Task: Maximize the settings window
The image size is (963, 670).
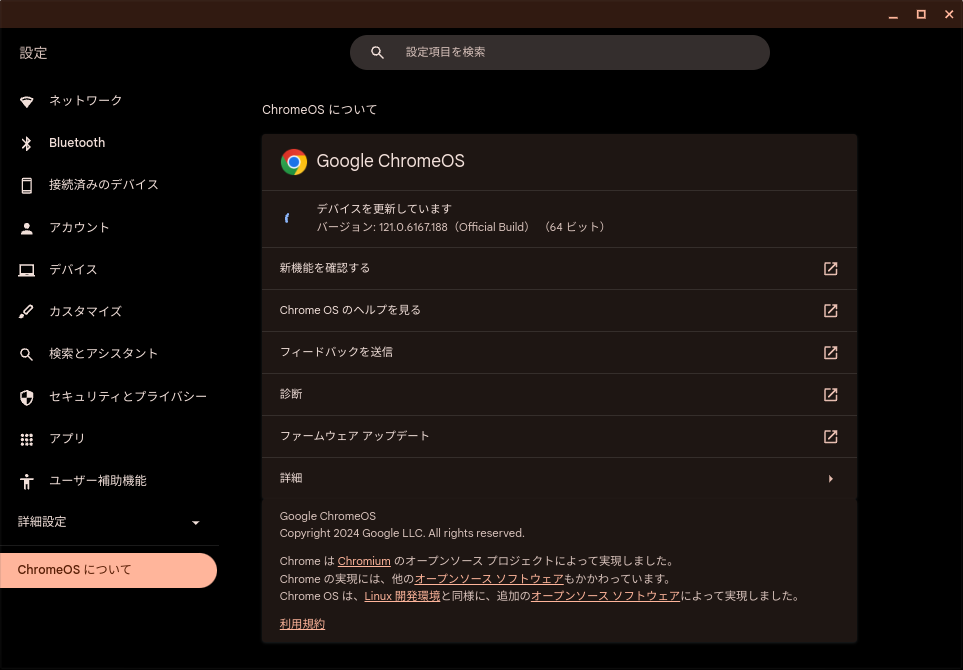Action: tap(921, 14)
